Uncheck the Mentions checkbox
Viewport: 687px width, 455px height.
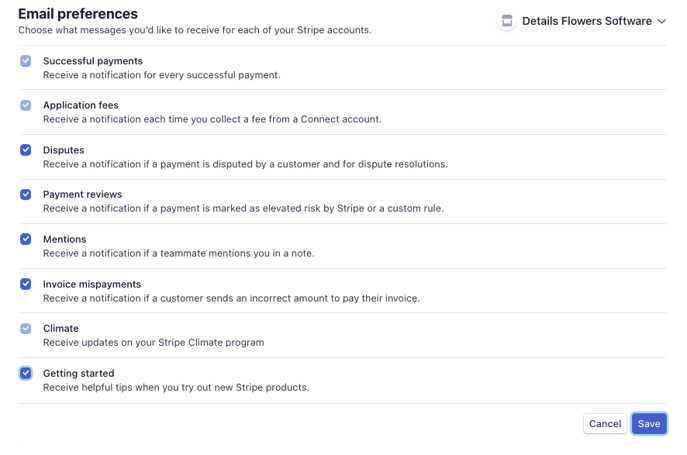pos(25,239)
